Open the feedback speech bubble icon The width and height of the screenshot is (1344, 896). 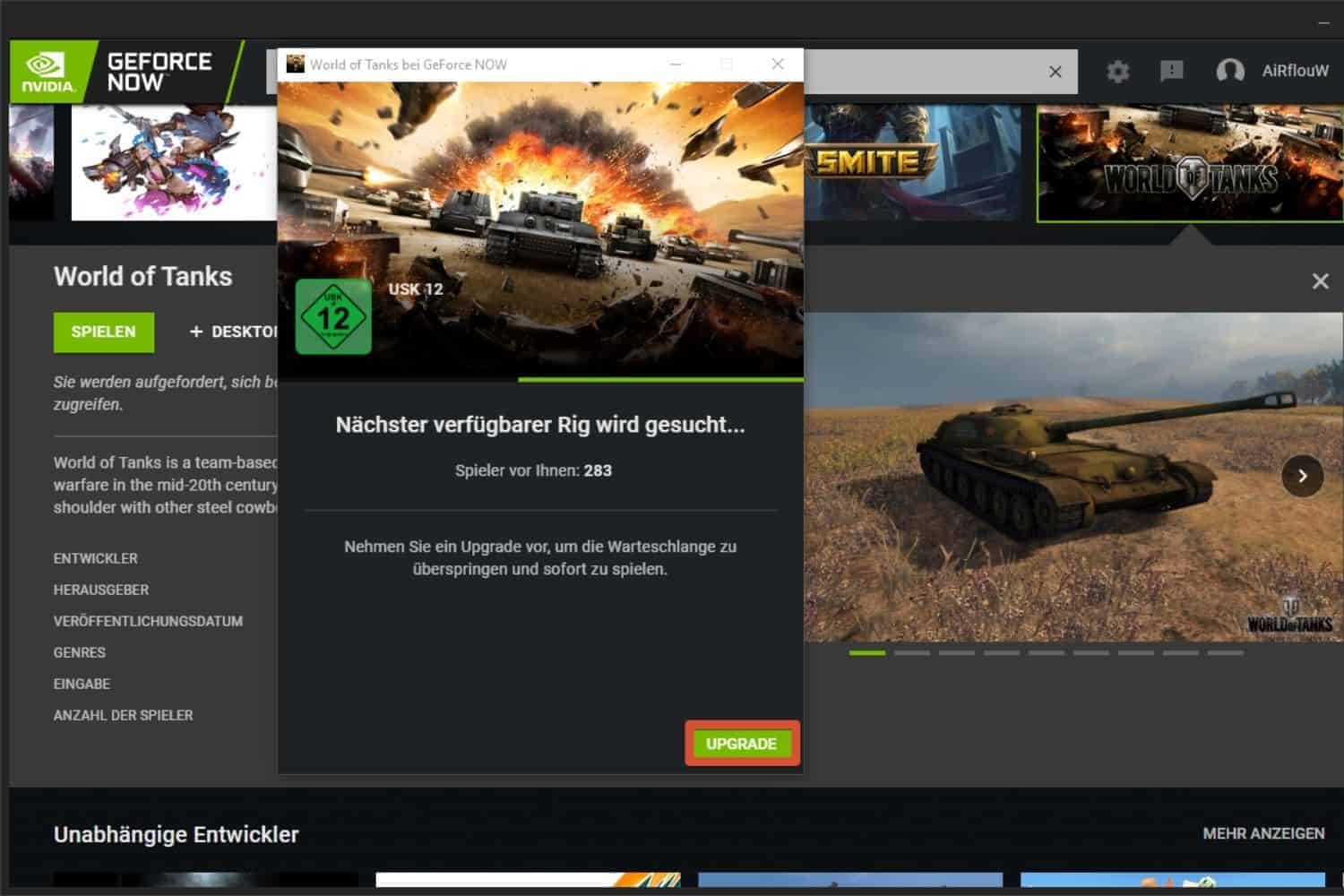click(x=1171, y=71)
